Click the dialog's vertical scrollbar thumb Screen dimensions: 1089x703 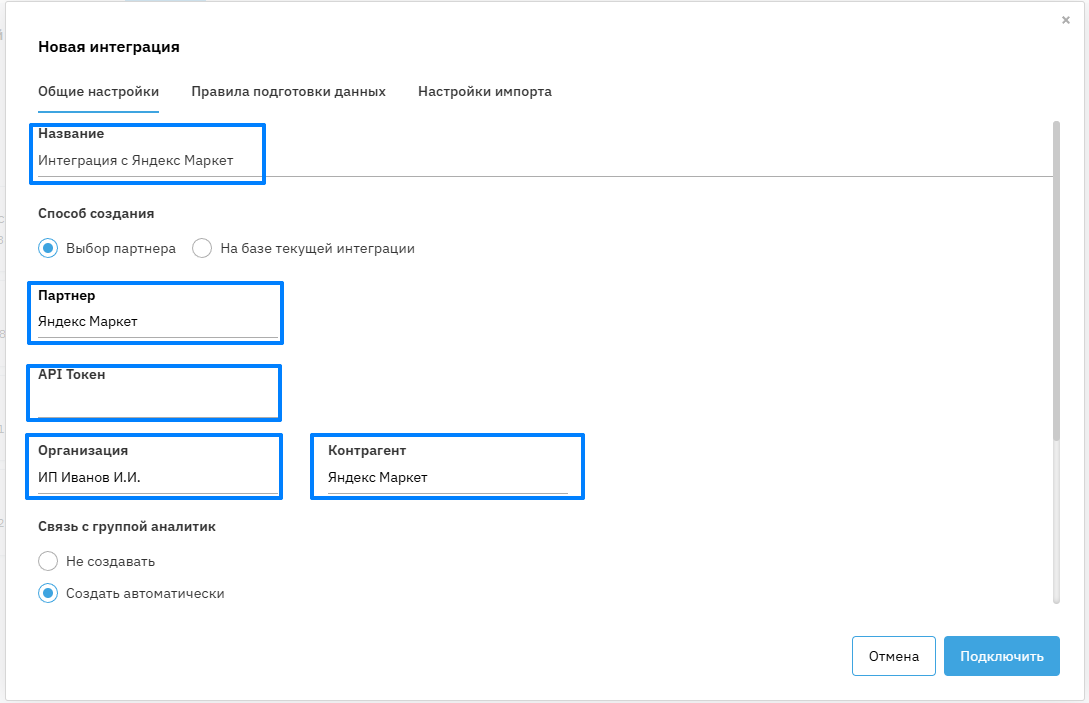pos(1056,280)
